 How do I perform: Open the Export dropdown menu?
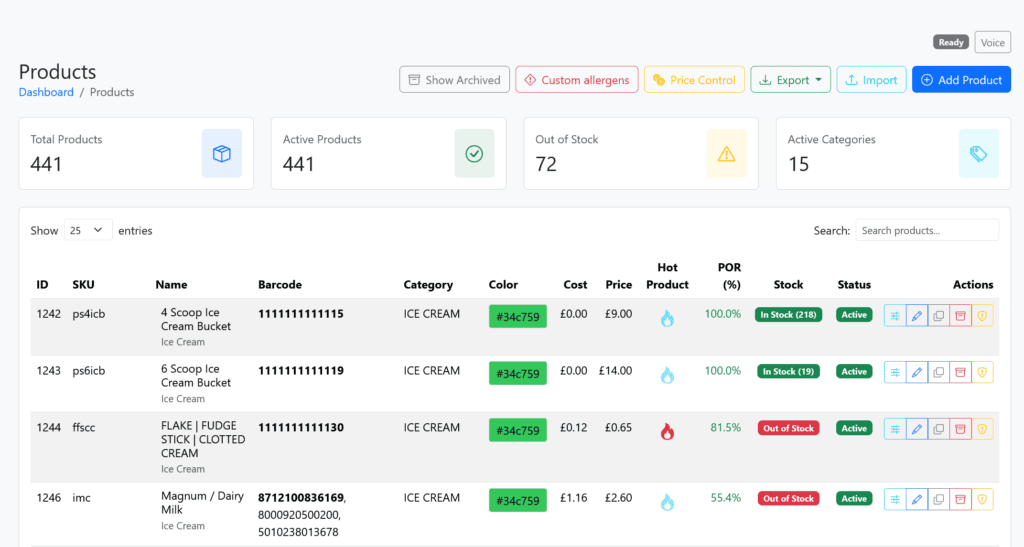pos(790,80)
